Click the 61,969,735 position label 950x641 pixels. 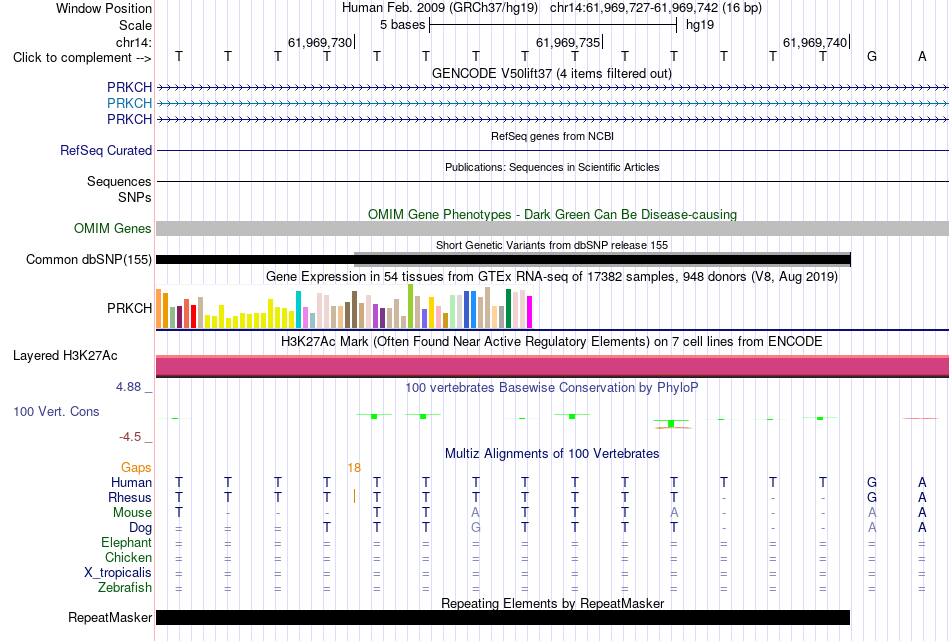click(568, 42)
